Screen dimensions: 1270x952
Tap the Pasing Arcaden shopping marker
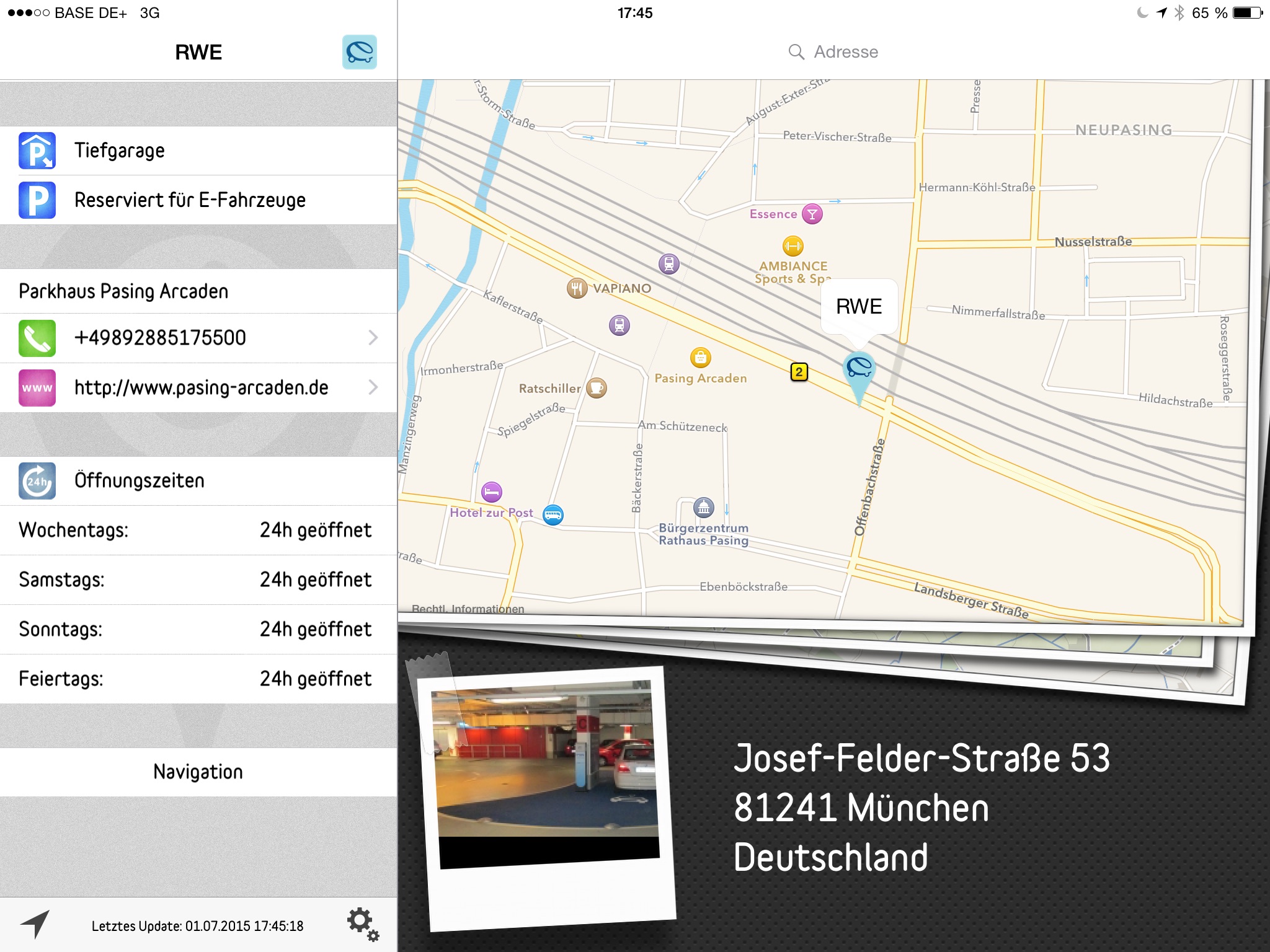(700, 358)
